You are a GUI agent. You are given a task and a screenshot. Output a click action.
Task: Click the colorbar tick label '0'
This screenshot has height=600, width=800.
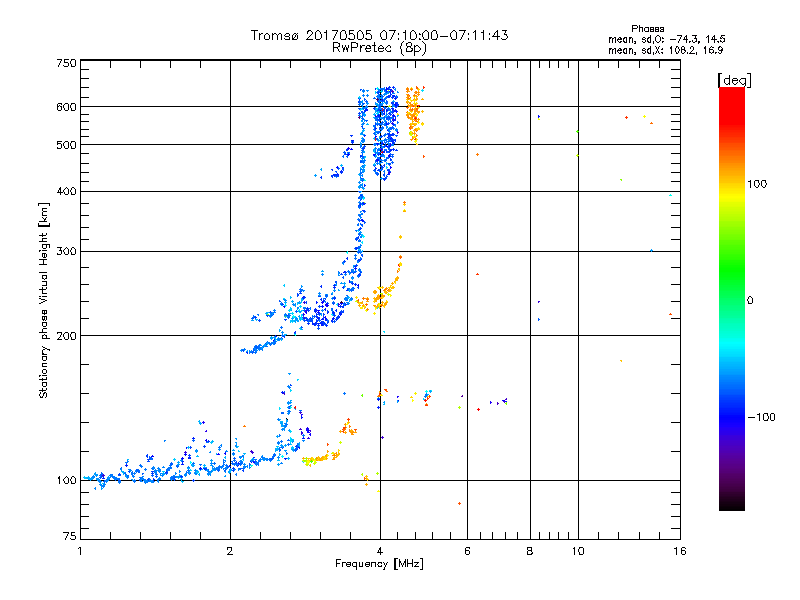click(x=750, y=300)
